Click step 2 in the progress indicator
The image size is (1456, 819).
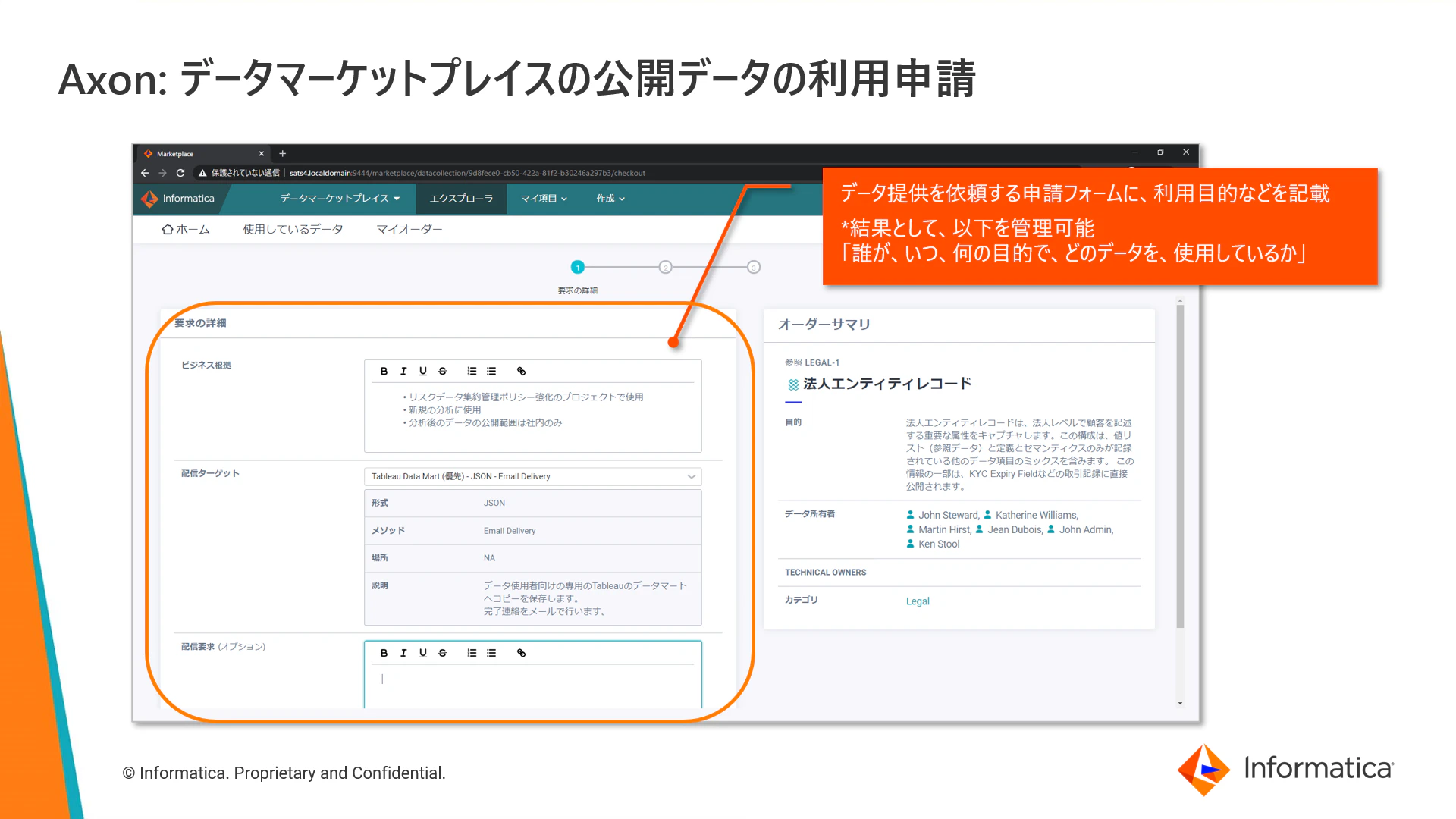[665, 267]
